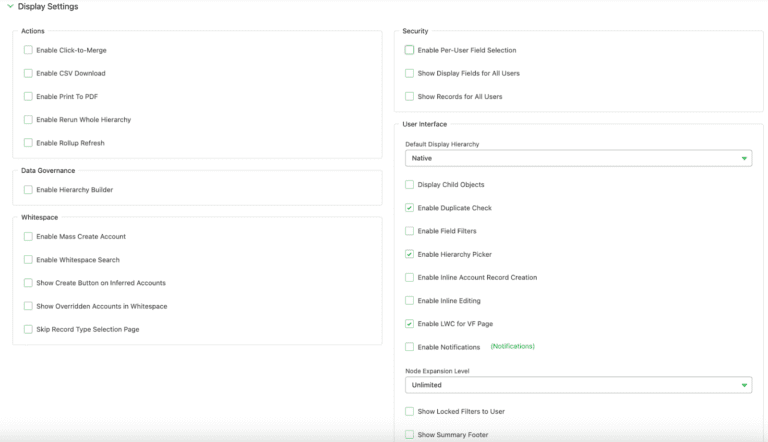Screen dimensions: 768x442
Task: Tick Enable Mass Create Account
Action: click(28, 236)
